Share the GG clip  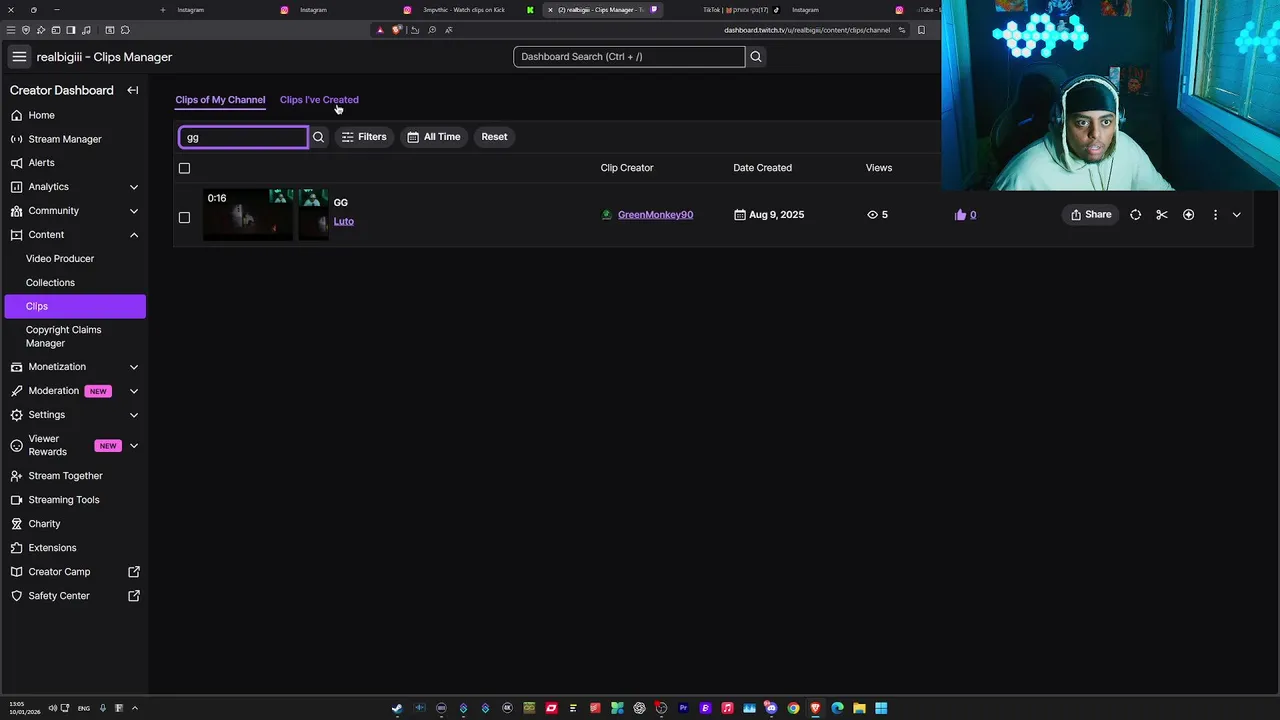pos(1090,215)
